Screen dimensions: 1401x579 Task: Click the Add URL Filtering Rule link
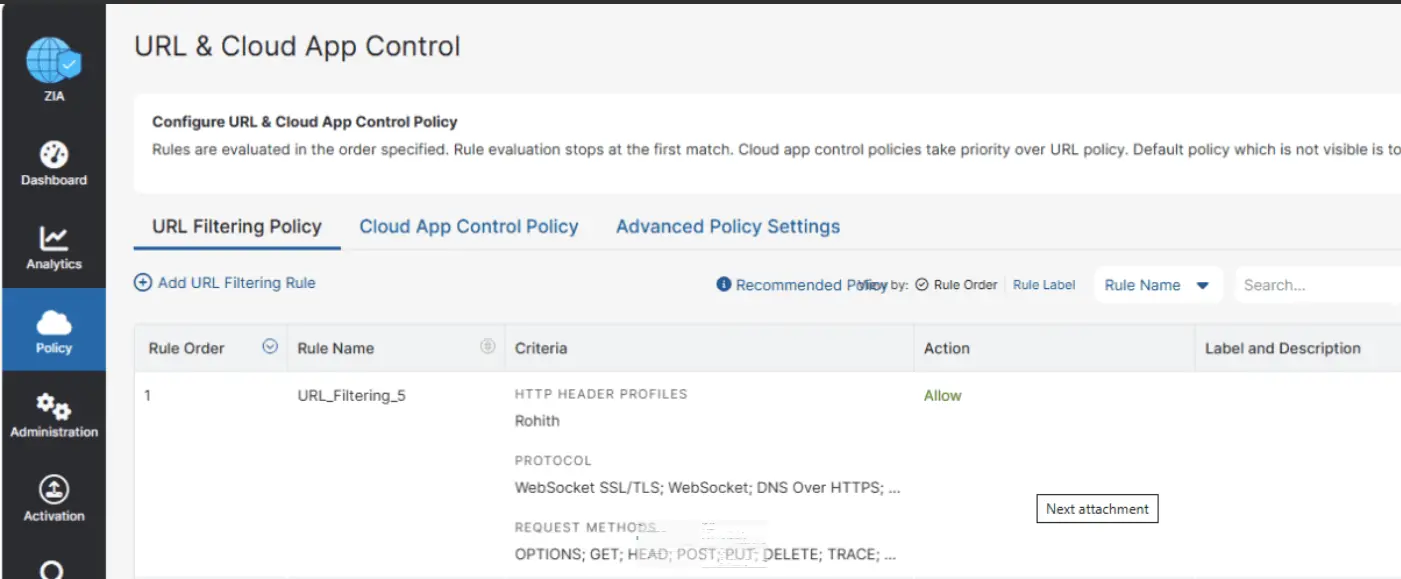[x=237, y=283]
